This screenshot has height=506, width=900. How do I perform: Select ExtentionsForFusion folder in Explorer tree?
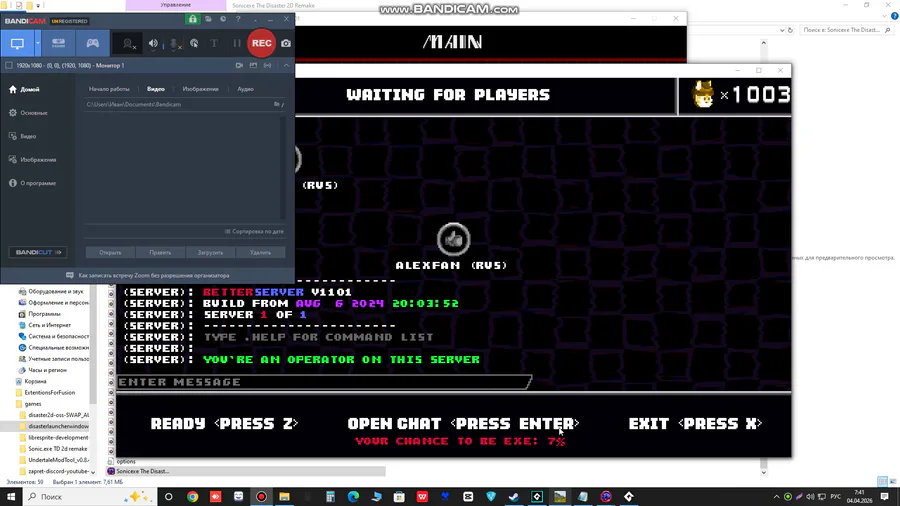[49, 393]
